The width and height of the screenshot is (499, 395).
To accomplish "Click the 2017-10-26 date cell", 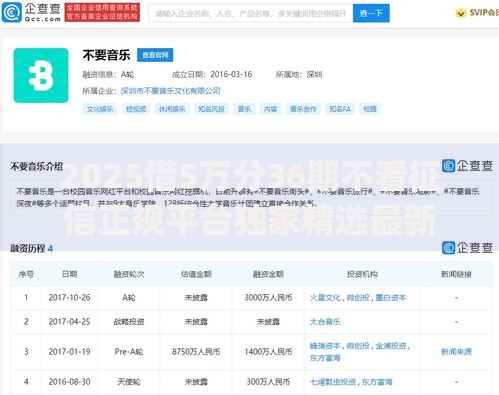I will [69, 298].
